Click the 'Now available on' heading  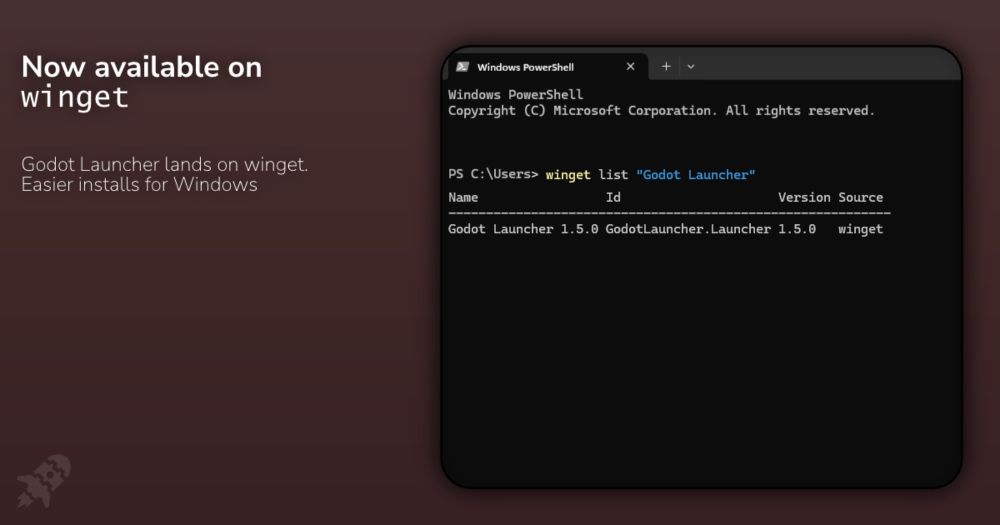[x=142, y=67]
